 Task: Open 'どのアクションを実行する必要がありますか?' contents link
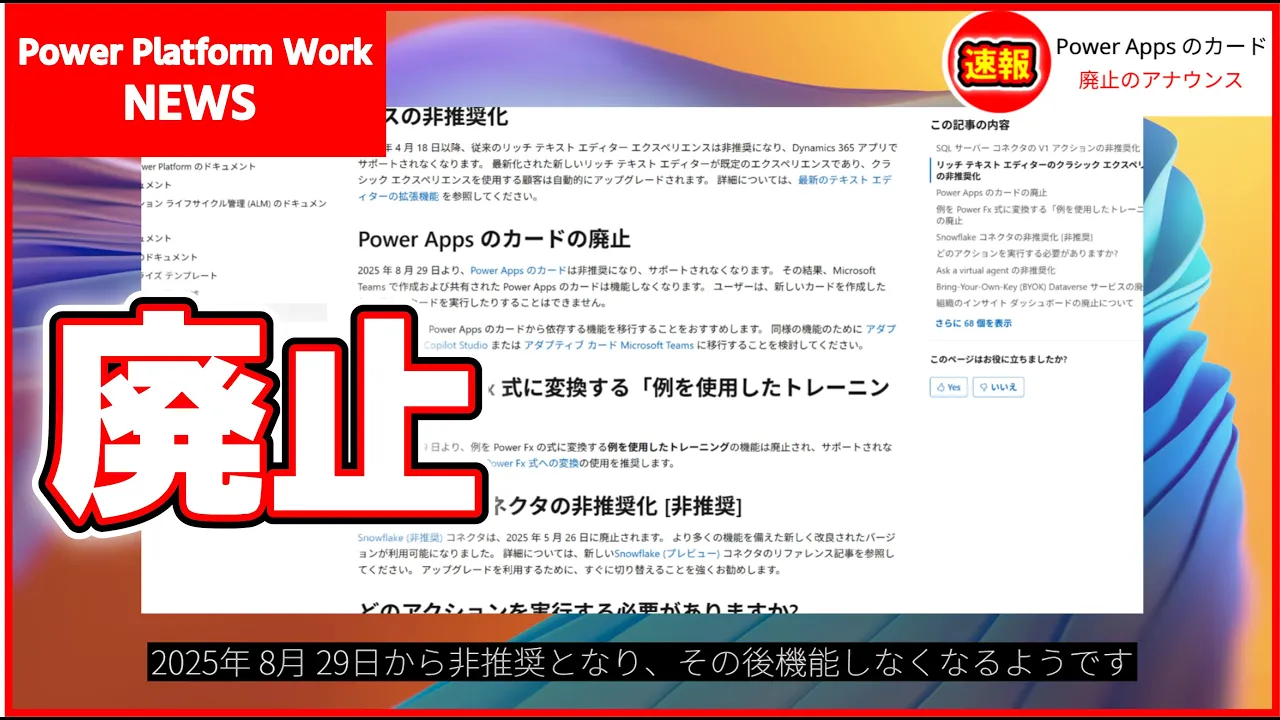(x=1027, y=254)
